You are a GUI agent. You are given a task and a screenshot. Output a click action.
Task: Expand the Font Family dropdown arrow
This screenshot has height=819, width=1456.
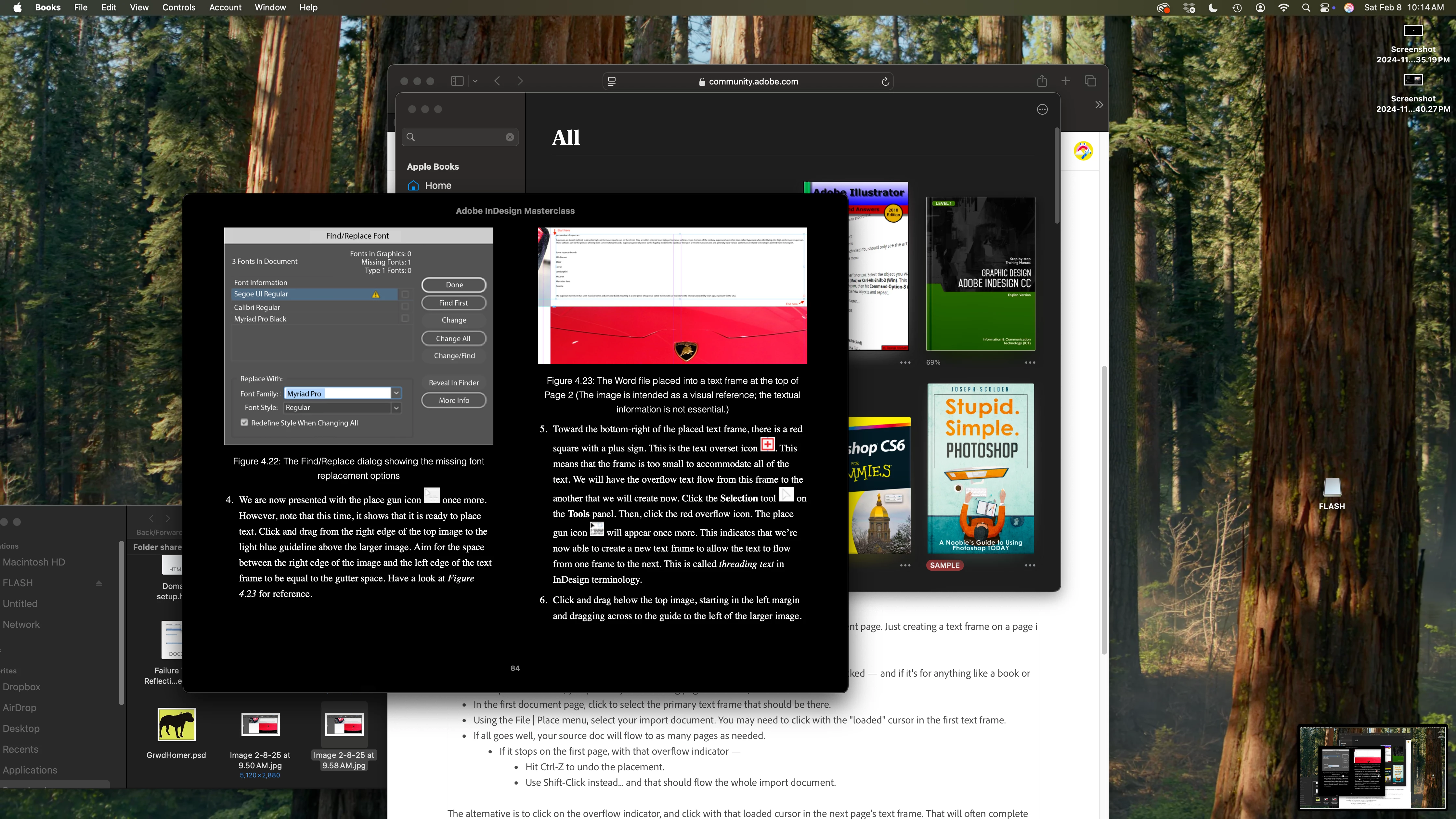[x=396, y=393]
